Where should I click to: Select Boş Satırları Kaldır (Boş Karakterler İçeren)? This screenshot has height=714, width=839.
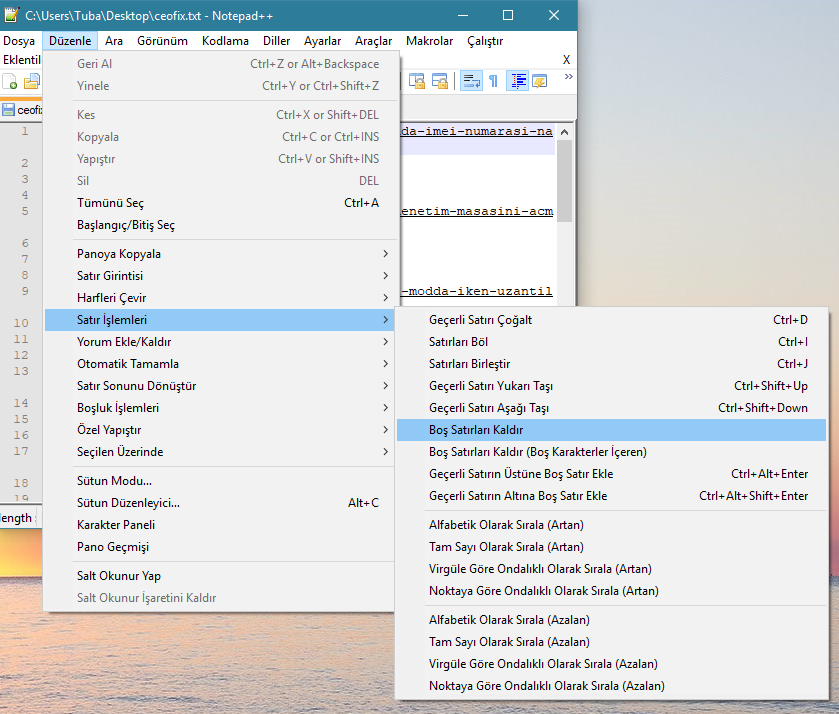point(612,452)
